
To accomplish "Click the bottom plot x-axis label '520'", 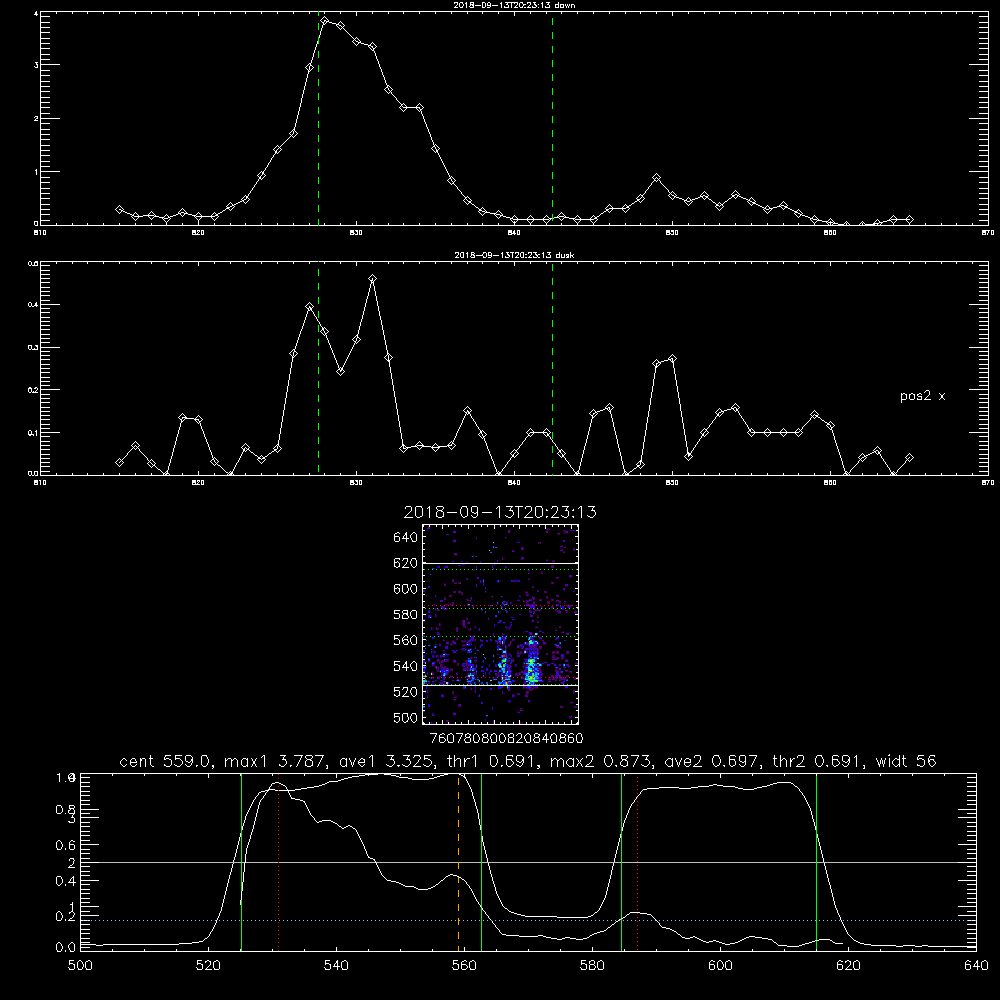I will pos(208,966).
